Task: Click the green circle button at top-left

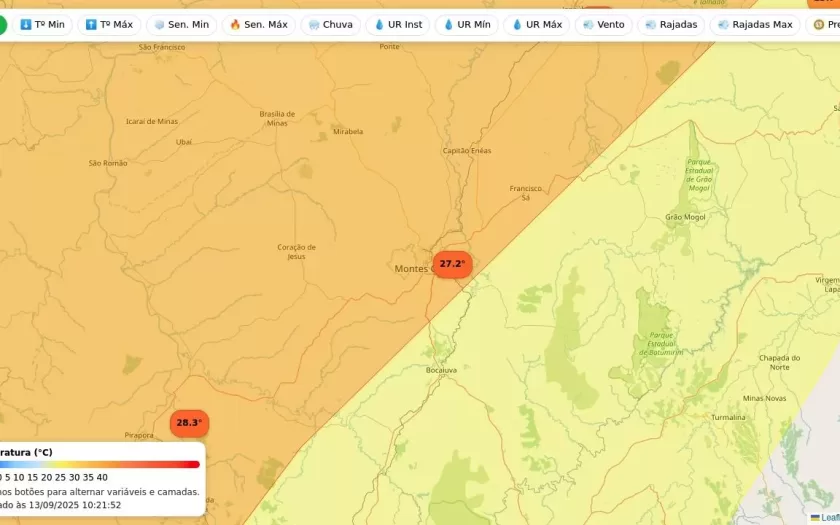Action: click(3, 25)
